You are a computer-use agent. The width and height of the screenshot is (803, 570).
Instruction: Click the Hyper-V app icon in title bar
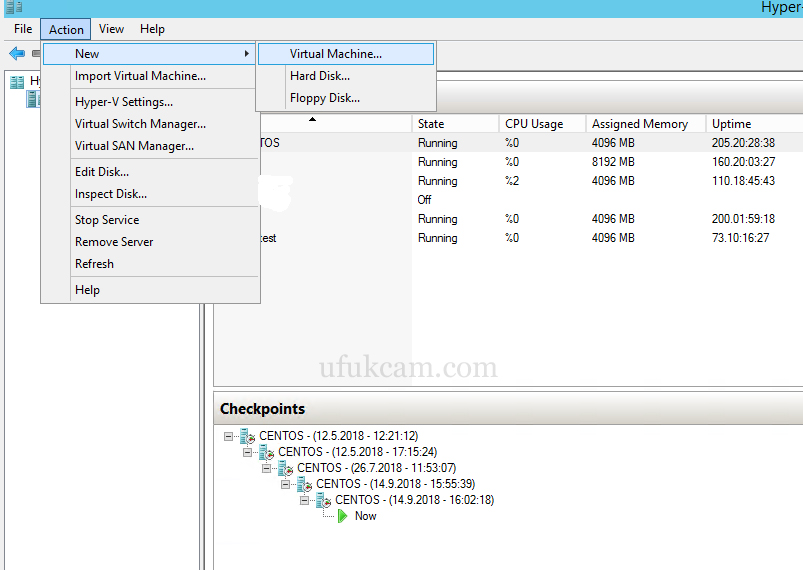coord(14,7)
